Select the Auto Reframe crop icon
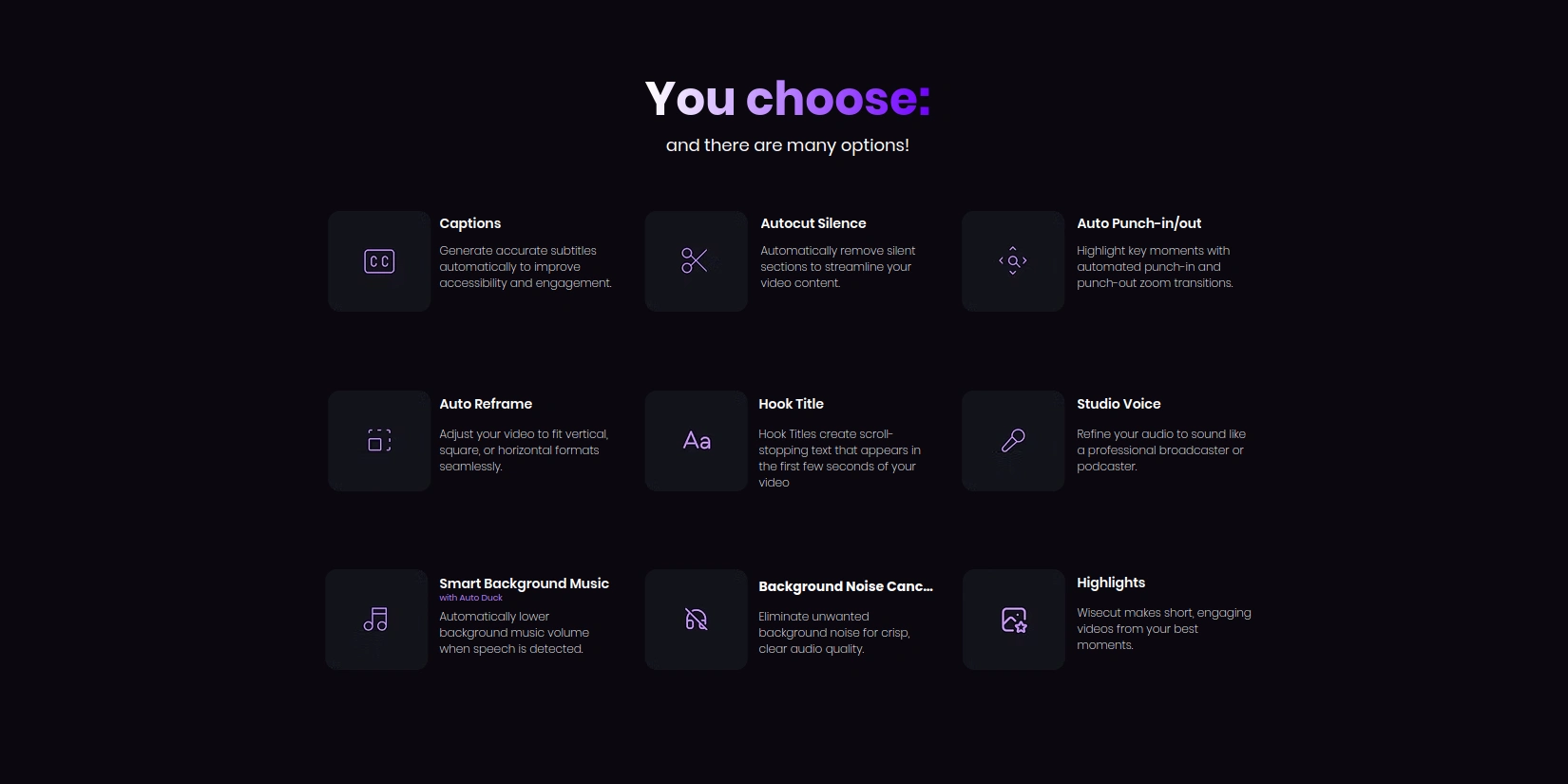The width and height of the screenshot is (1568, 784). (378, 440)
